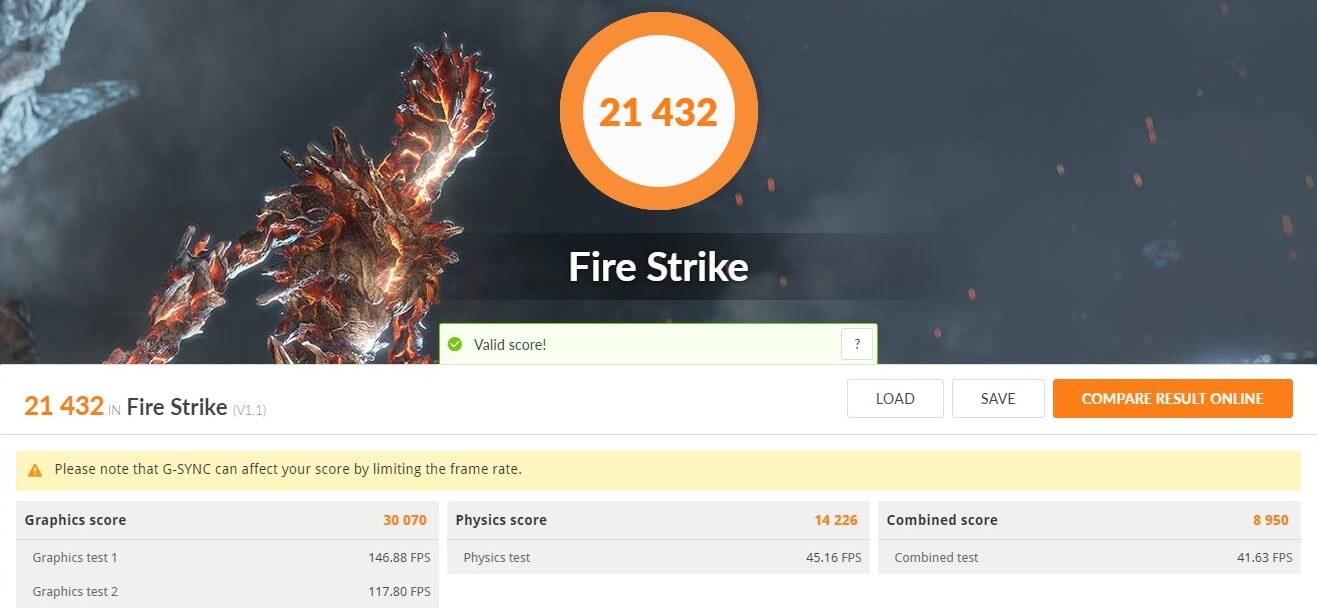This screenshot has height=616, width=1317.
Task: Open the question mark help button
Action: point(857,344)
